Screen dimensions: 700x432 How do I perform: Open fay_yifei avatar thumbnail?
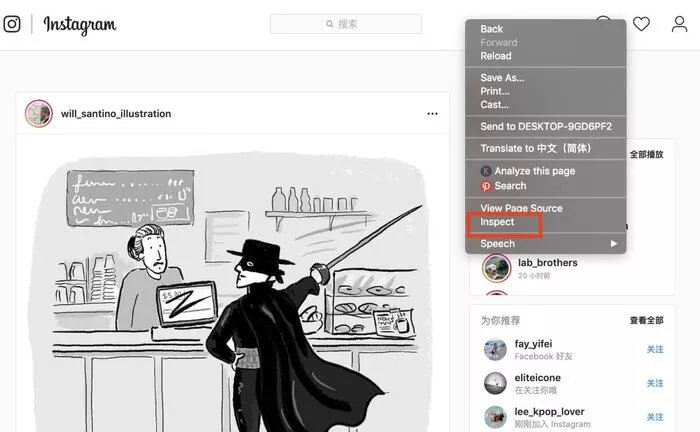tap(496, 349)
